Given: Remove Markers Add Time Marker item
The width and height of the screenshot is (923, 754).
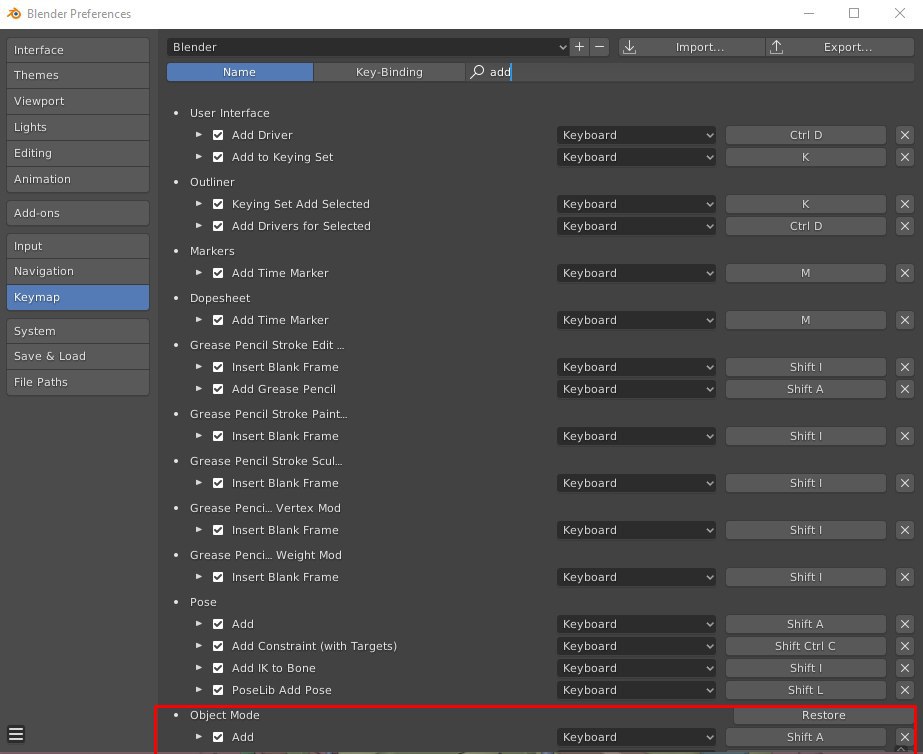Looking at the screenshot, I should [x=905, y=273].
